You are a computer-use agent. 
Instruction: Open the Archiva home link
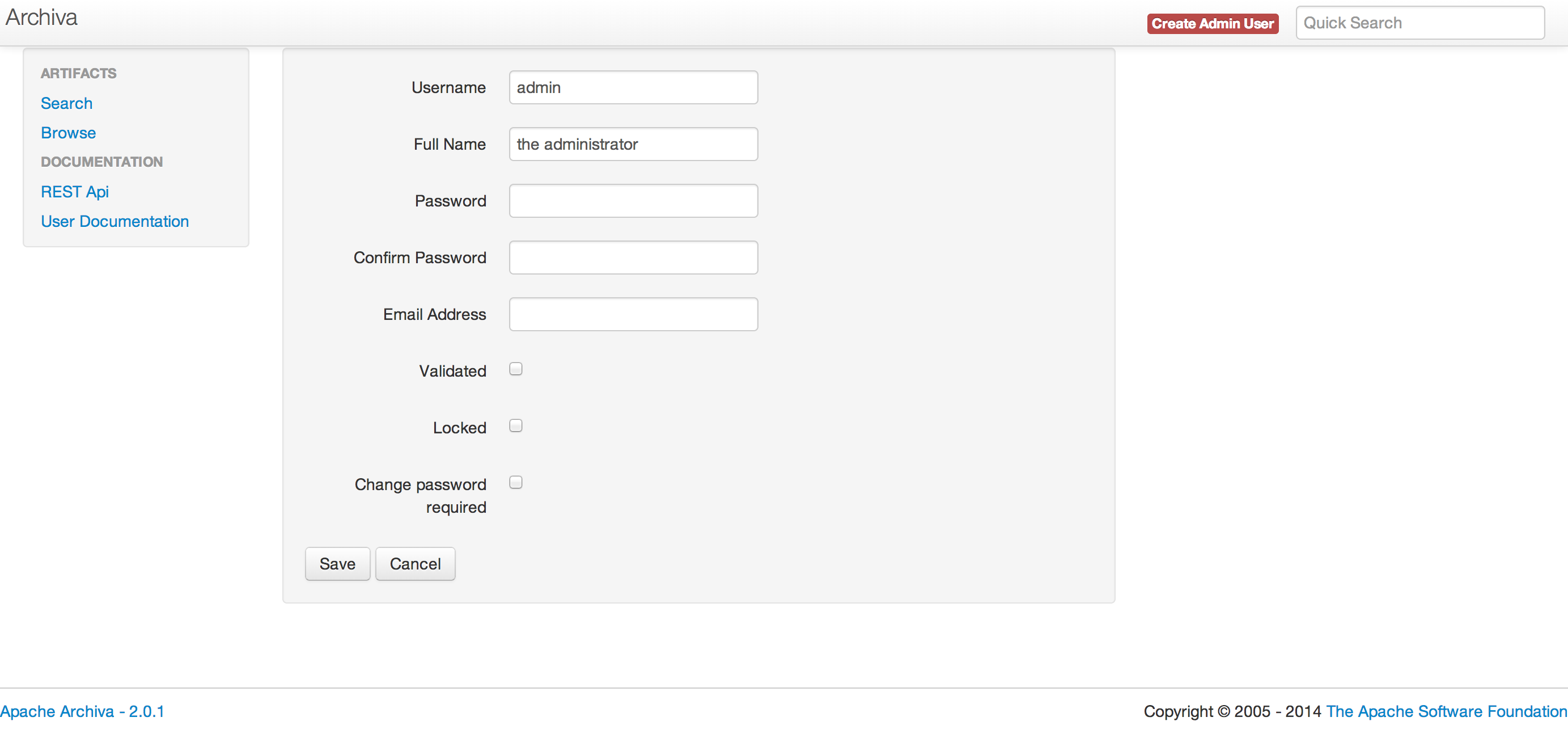click(x=41, y=18)
